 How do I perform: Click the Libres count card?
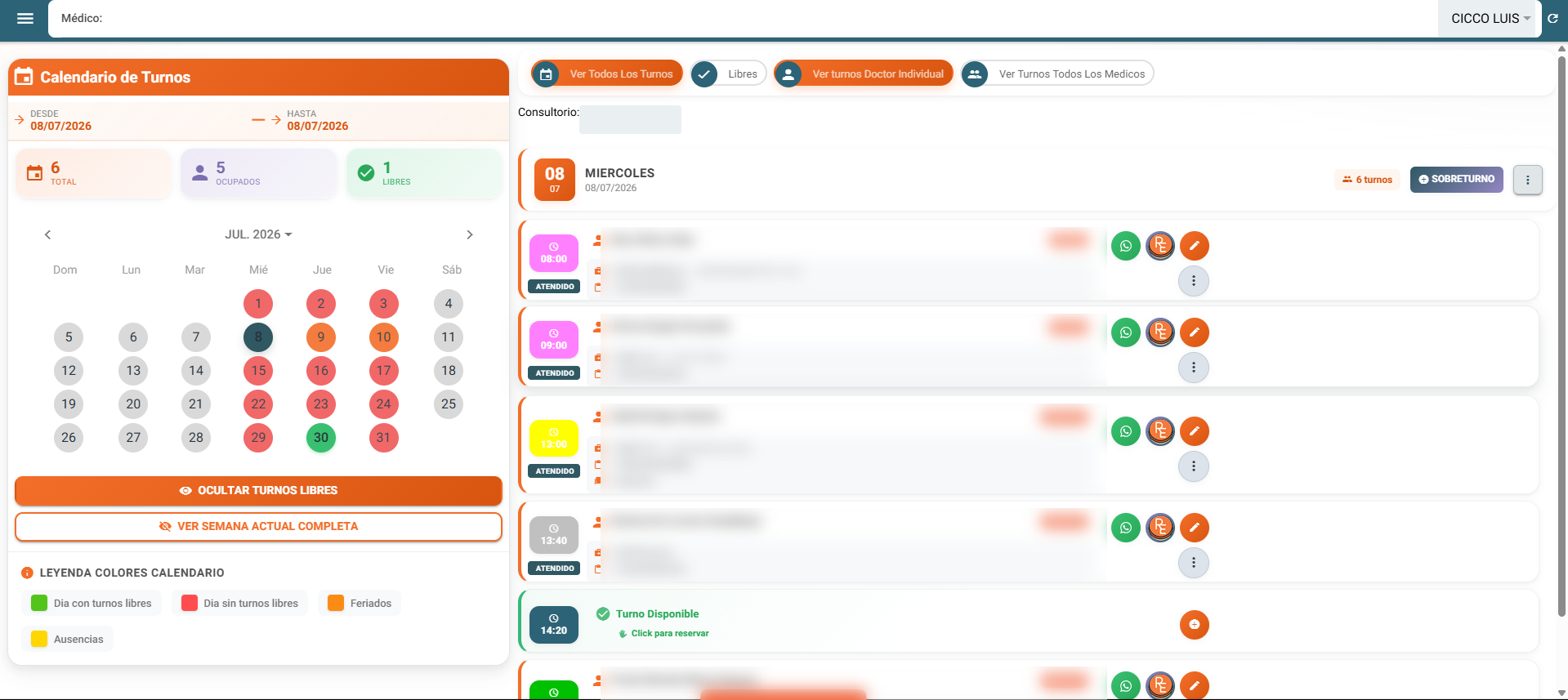point(424,173)
